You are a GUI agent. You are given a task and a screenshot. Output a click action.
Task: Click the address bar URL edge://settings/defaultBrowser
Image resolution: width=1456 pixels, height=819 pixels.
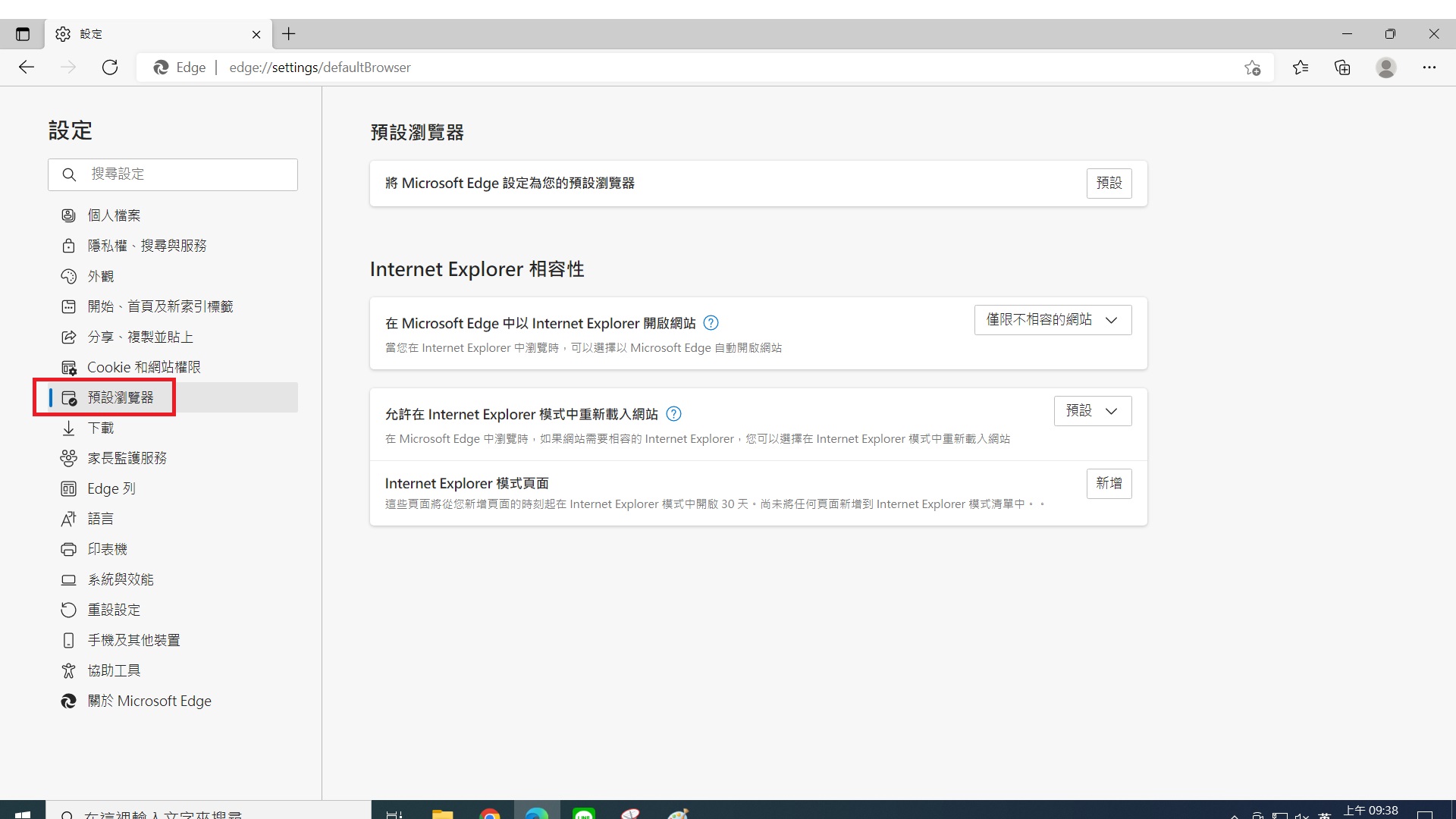tap(320, 67)
